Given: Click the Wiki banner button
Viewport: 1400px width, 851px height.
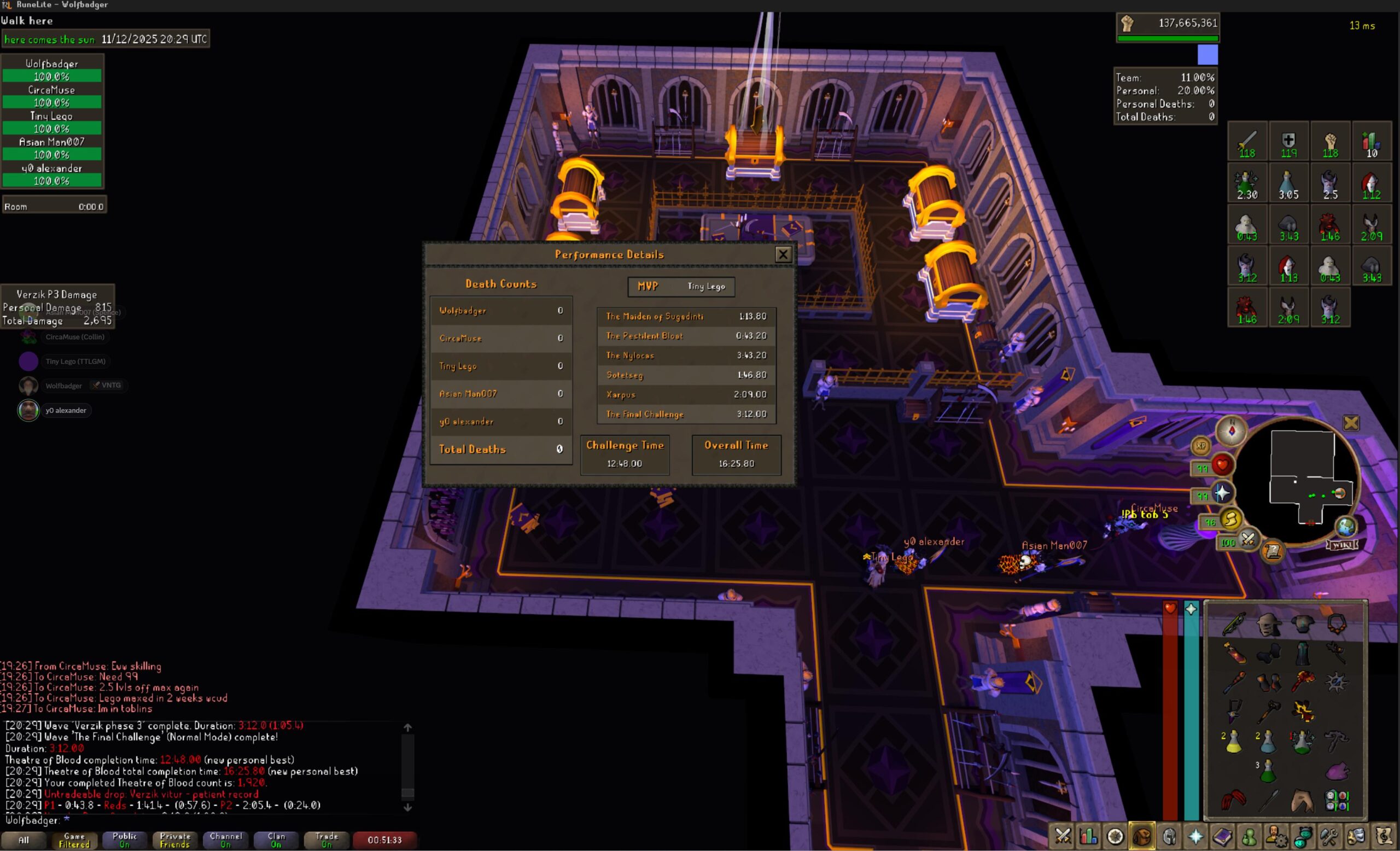Looking at the screenshot, I should point(1343,545).
